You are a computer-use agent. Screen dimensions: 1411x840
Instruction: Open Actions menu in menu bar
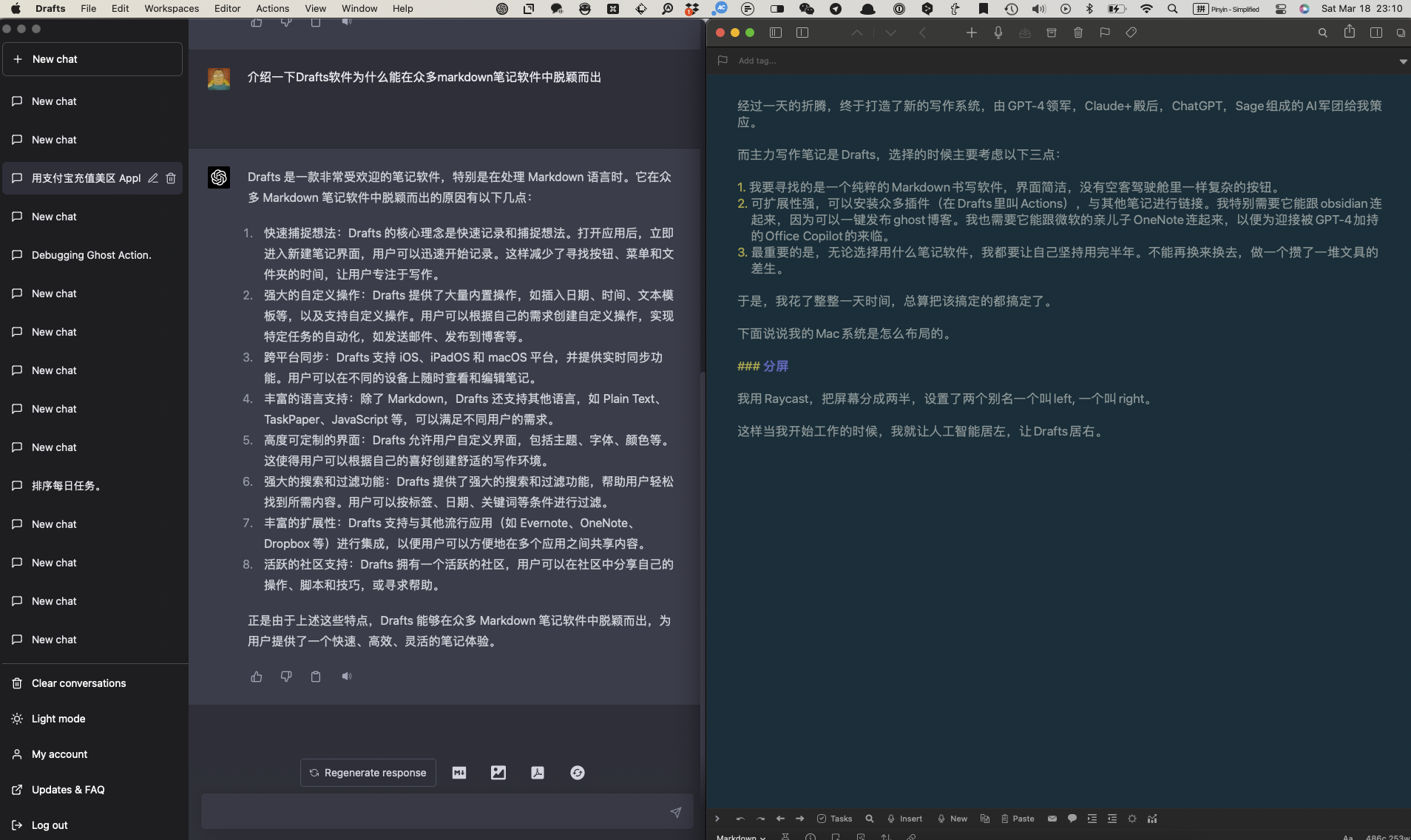point(272,9)
